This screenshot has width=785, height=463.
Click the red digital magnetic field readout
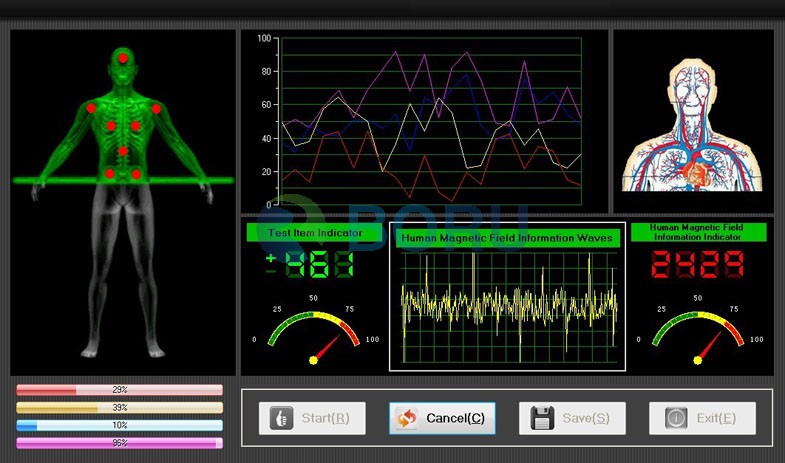(698, 265)
